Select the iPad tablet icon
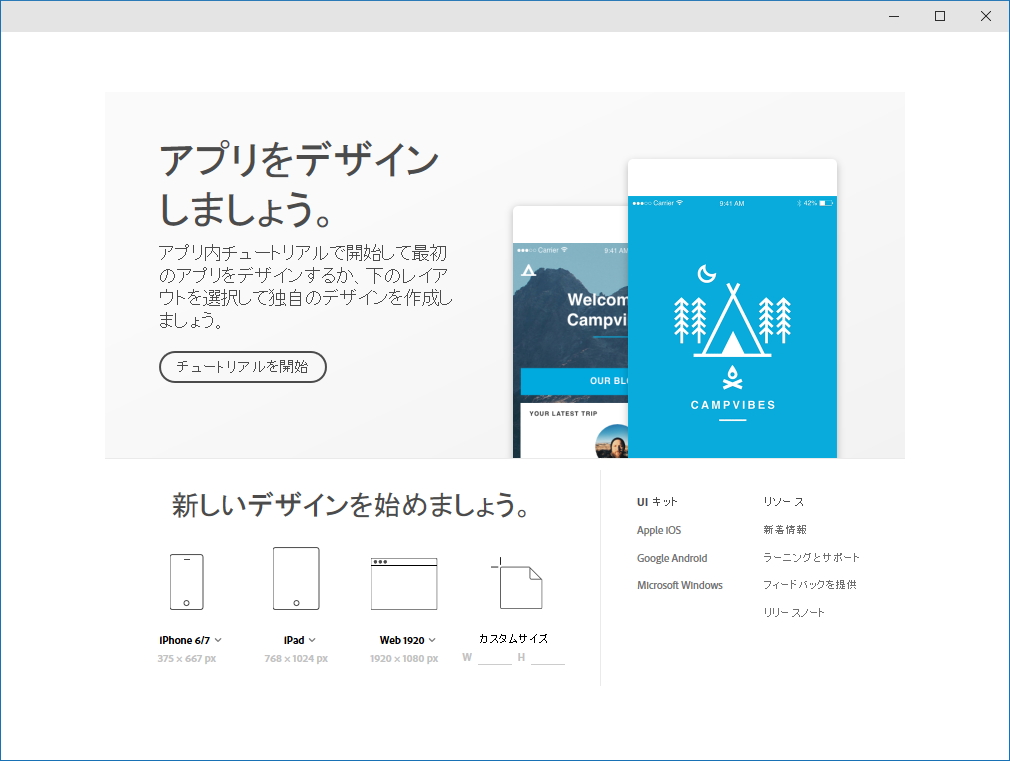 pos(295,578)
